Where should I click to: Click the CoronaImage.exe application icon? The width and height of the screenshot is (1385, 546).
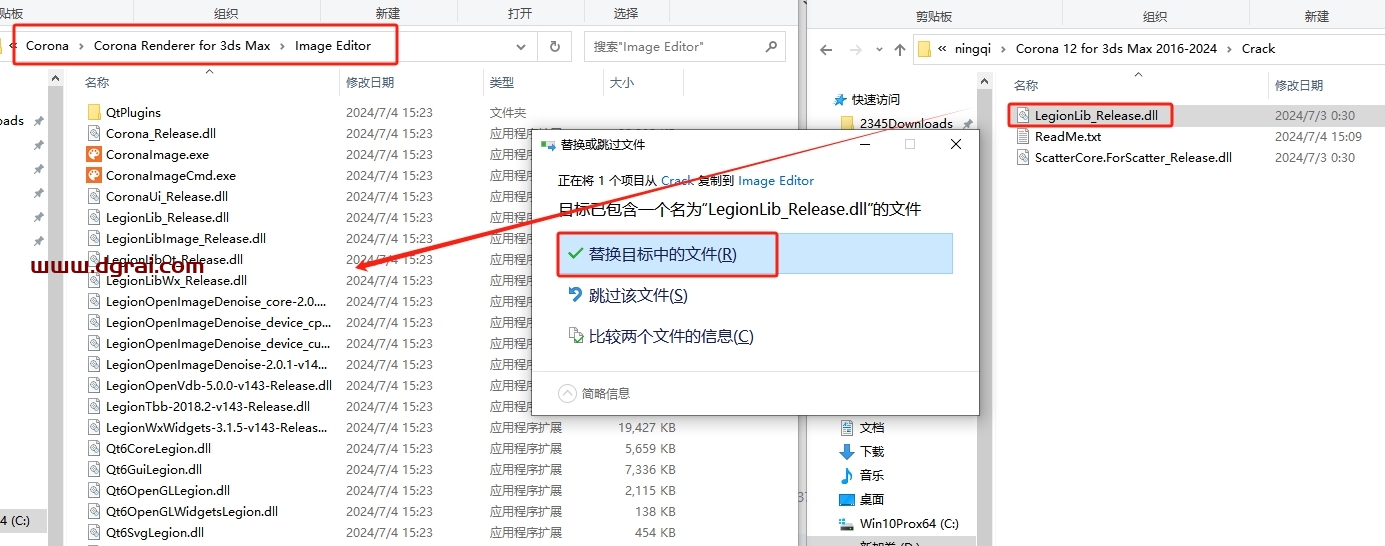coord(94,155)
